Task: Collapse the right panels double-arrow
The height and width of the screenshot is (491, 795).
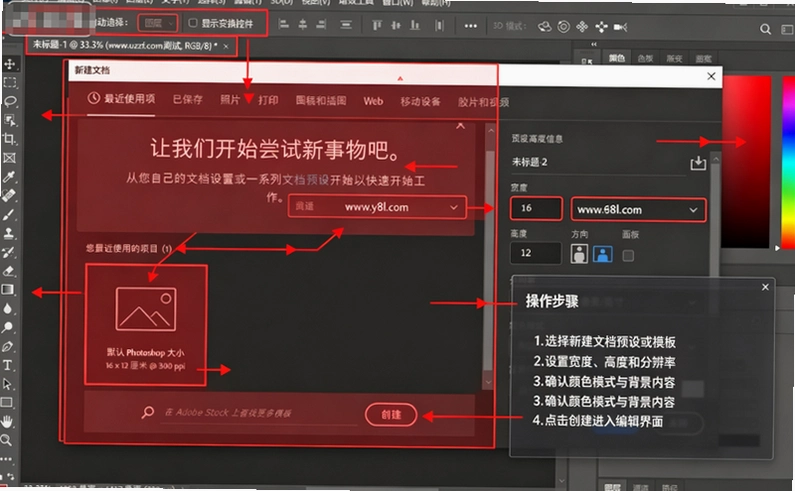Action: click(594, 45)
